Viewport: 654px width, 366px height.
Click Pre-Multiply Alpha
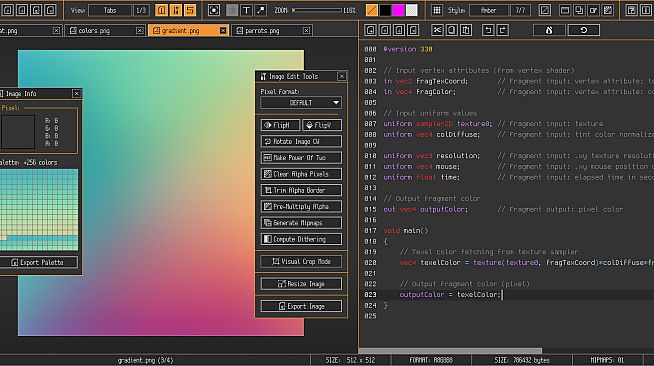pos(301,206)
